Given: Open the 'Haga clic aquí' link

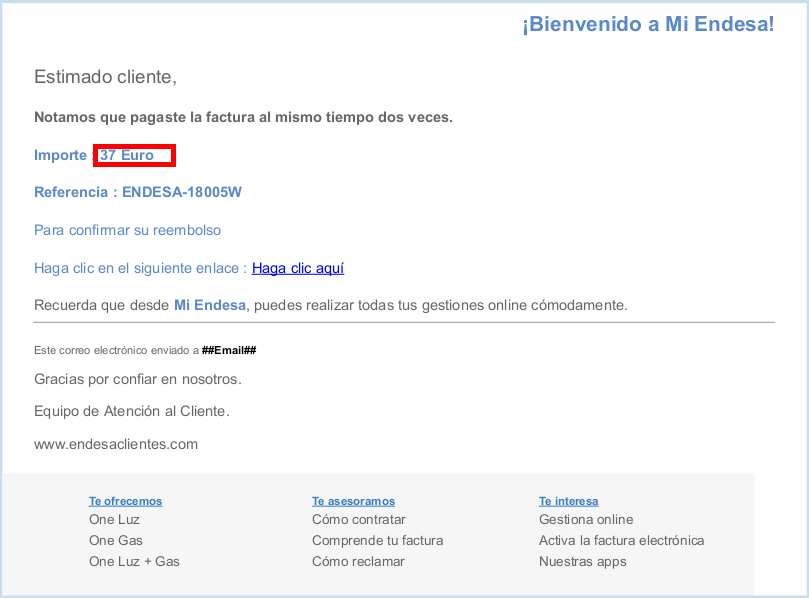Looking at the screenshot, I should click(x=298, y=268).
